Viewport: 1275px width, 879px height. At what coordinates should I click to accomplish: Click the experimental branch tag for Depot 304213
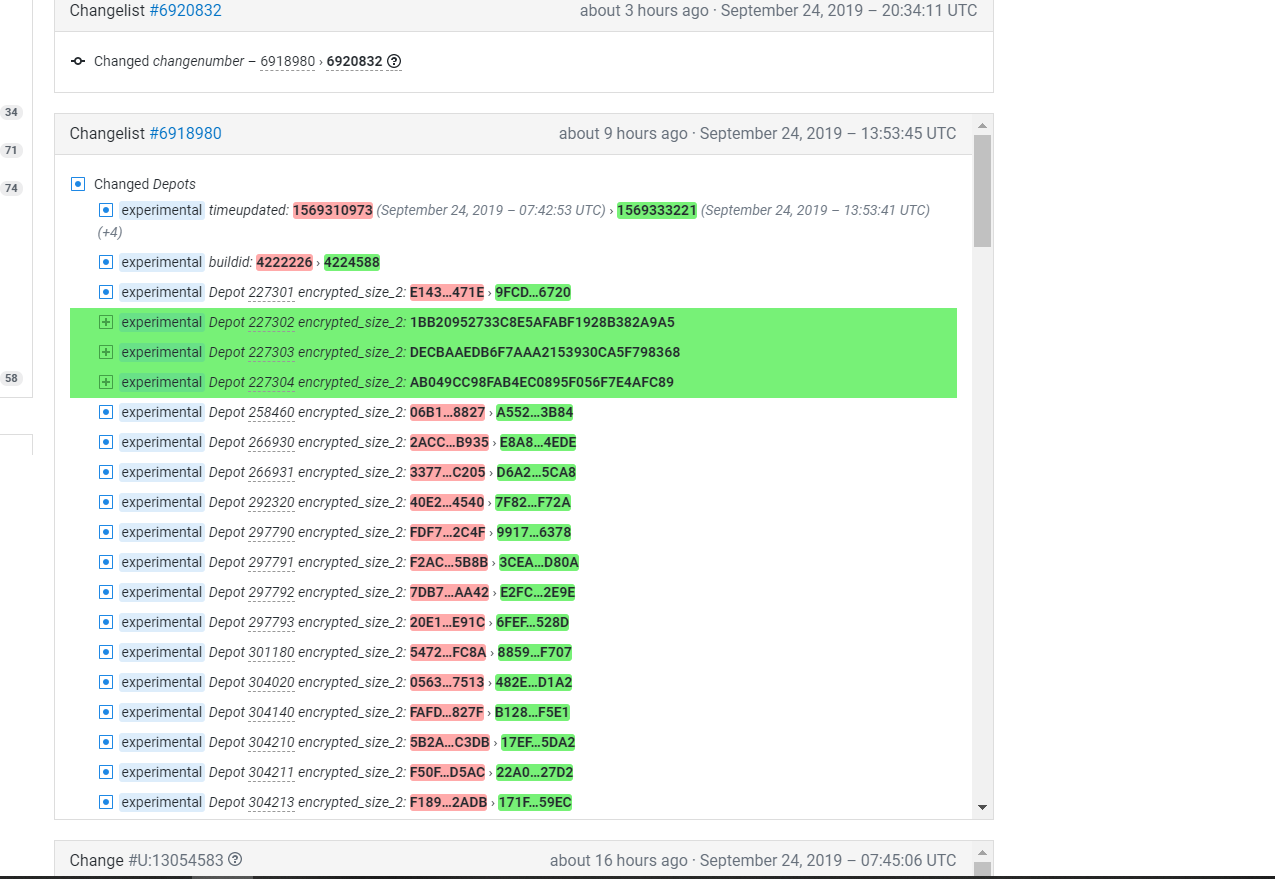click(162, 802)
